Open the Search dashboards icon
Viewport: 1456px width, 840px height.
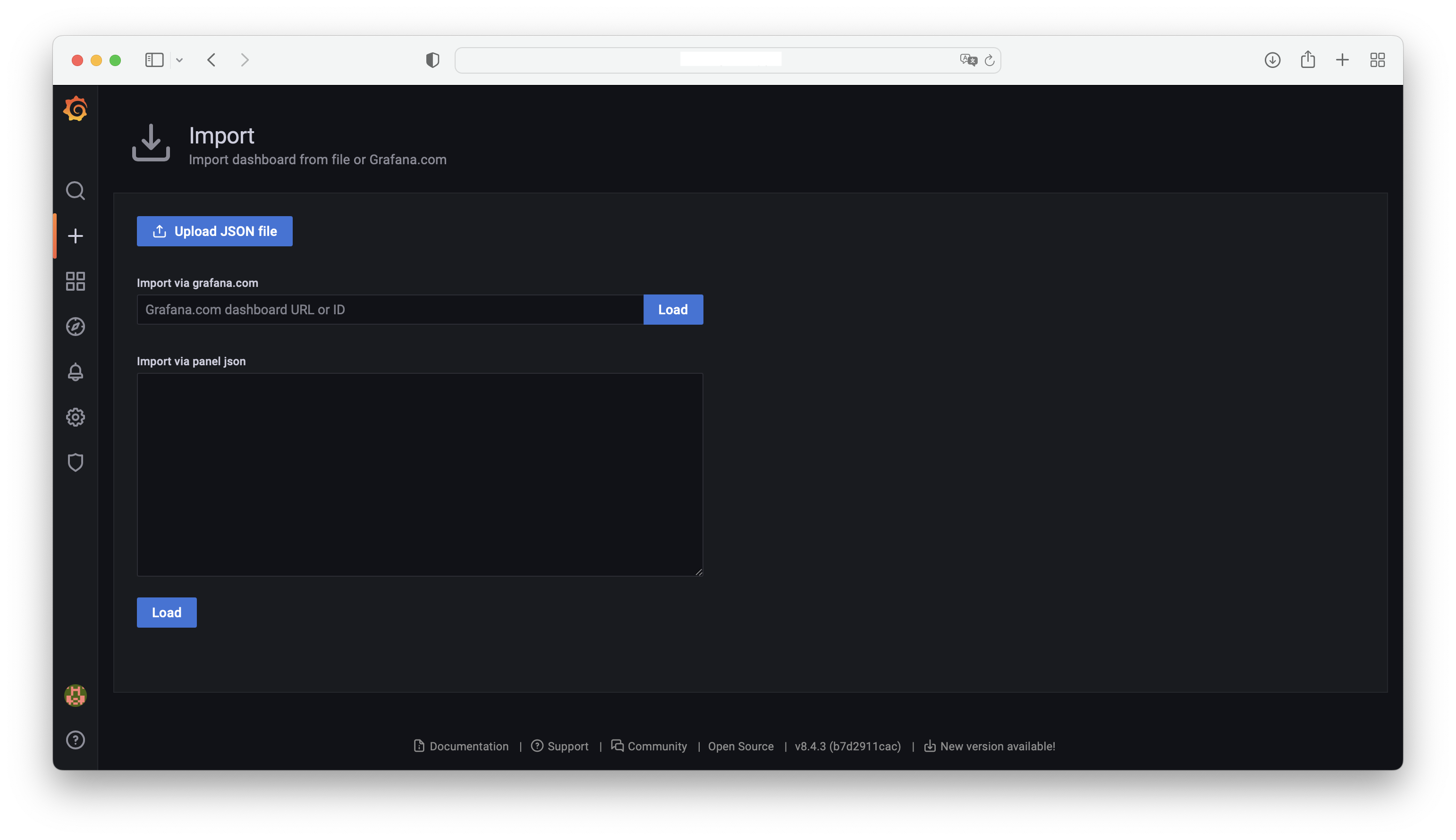(75, 190)
